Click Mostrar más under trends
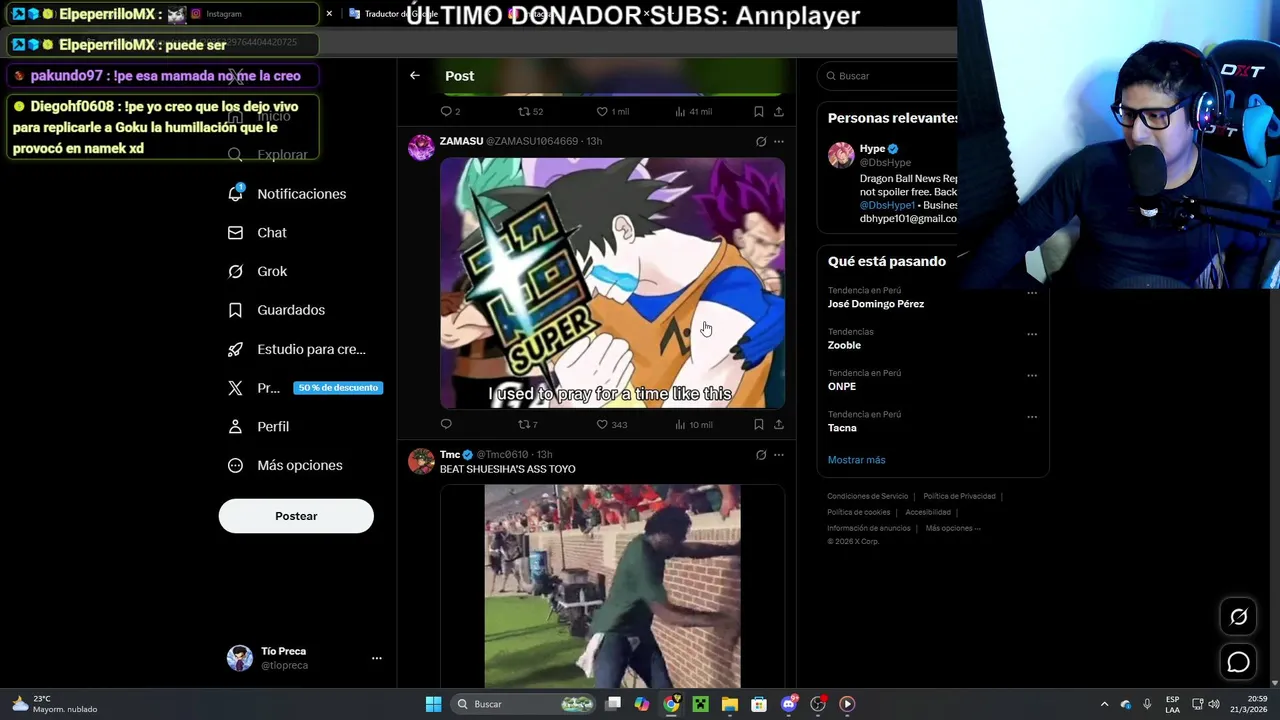Image resolution: width=1280 pixels, height=720 pixels. click(856, 460)
